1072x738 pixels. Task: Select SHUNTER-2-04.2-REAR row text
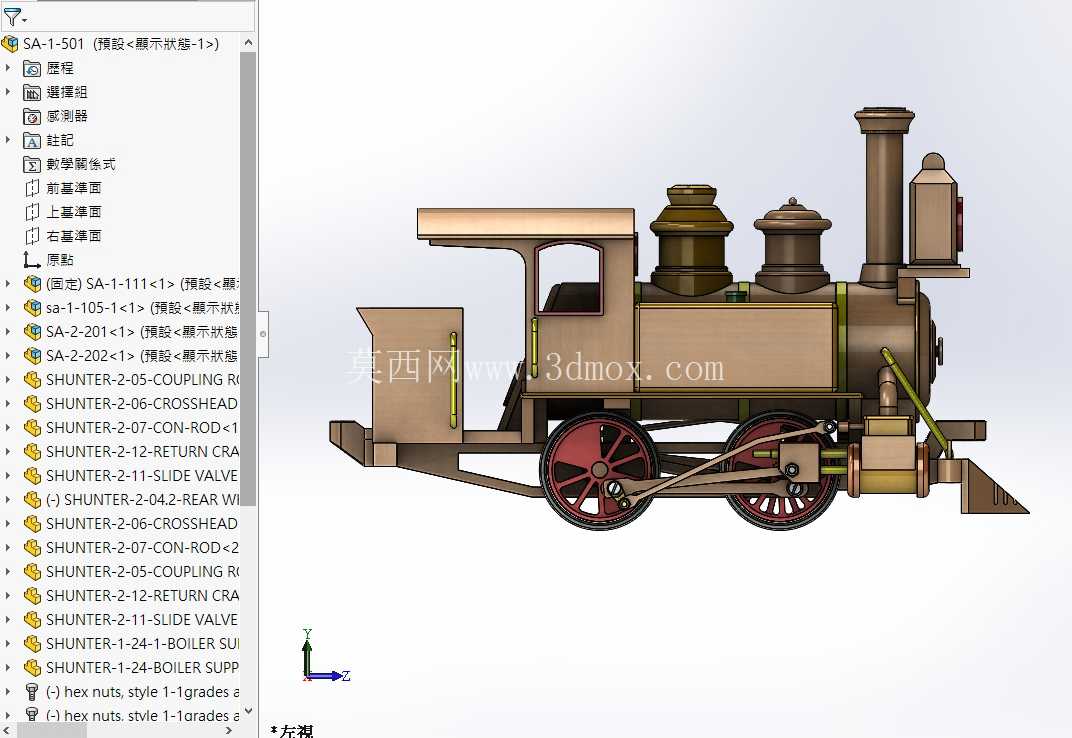click(142, 500)
